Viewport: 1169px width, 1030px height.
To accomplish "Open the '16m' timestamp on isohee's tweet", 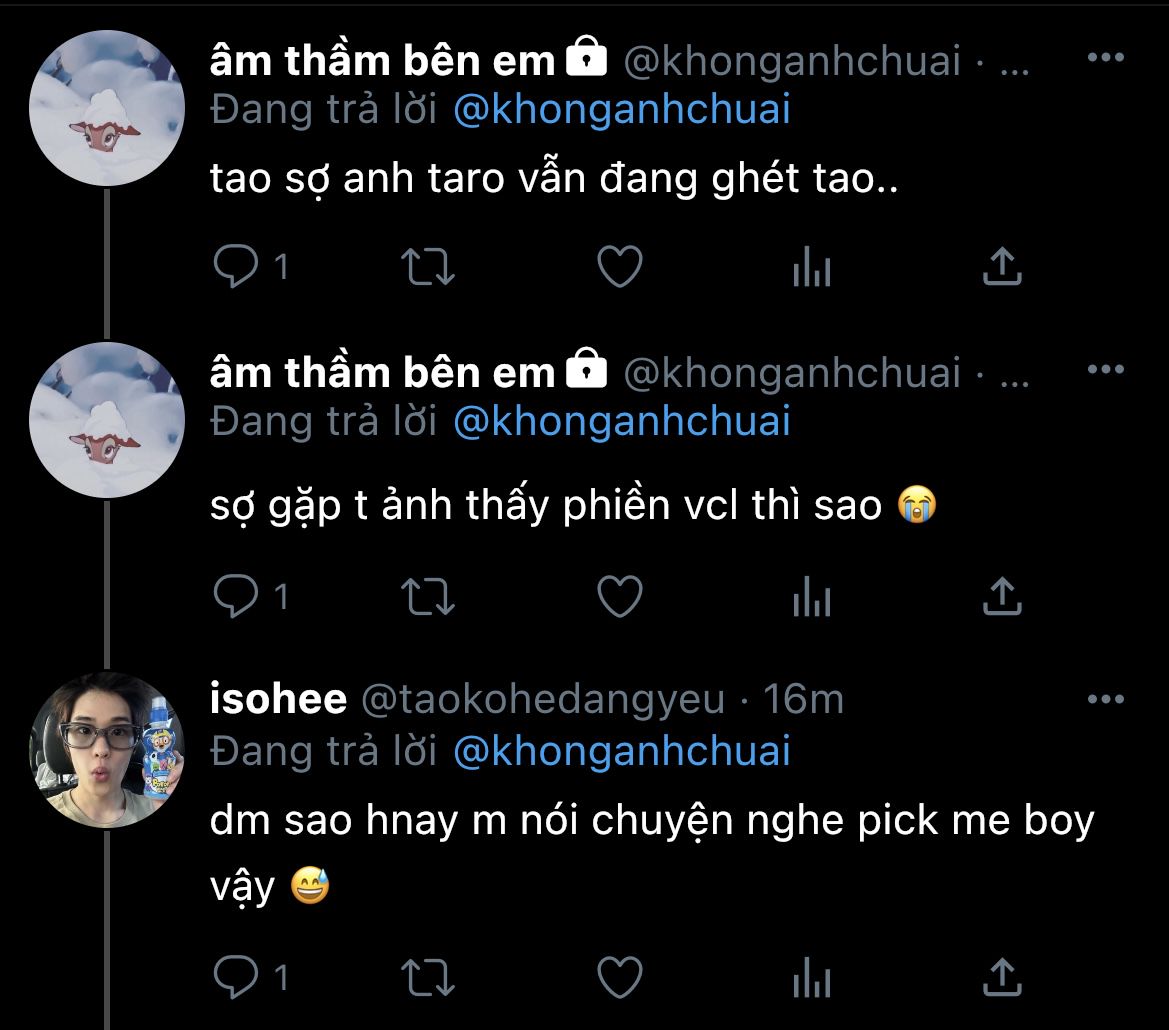I will point(803,700).
